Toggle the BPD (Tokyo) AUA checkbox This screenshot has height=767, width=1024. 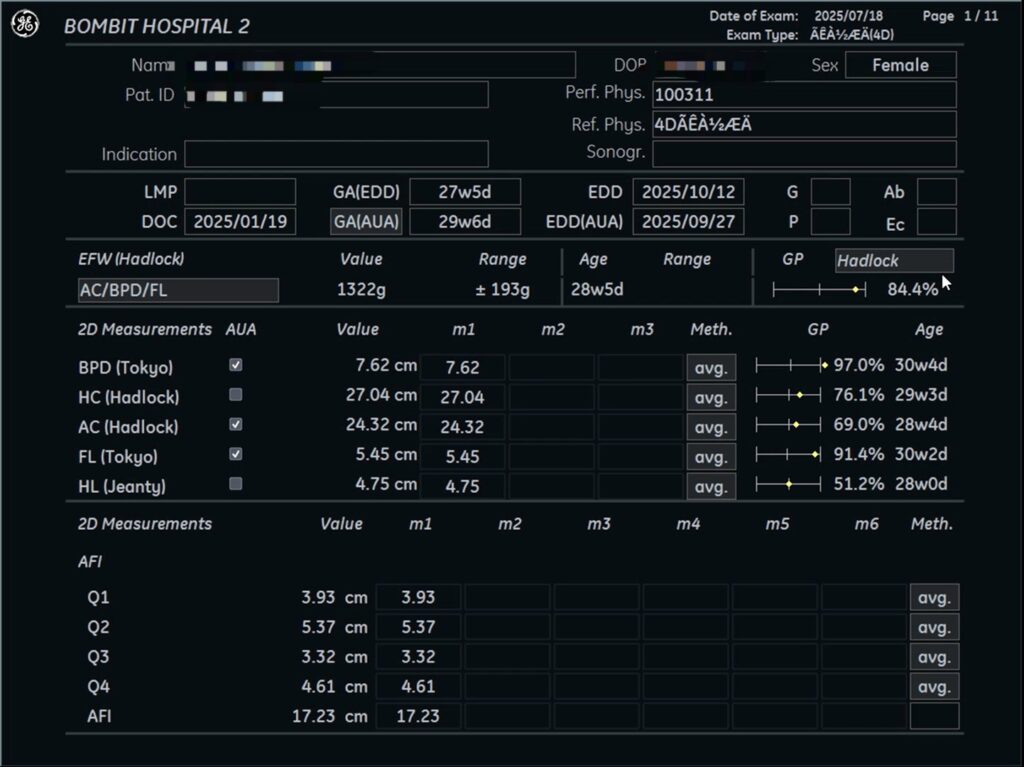[x=236, y=366]
